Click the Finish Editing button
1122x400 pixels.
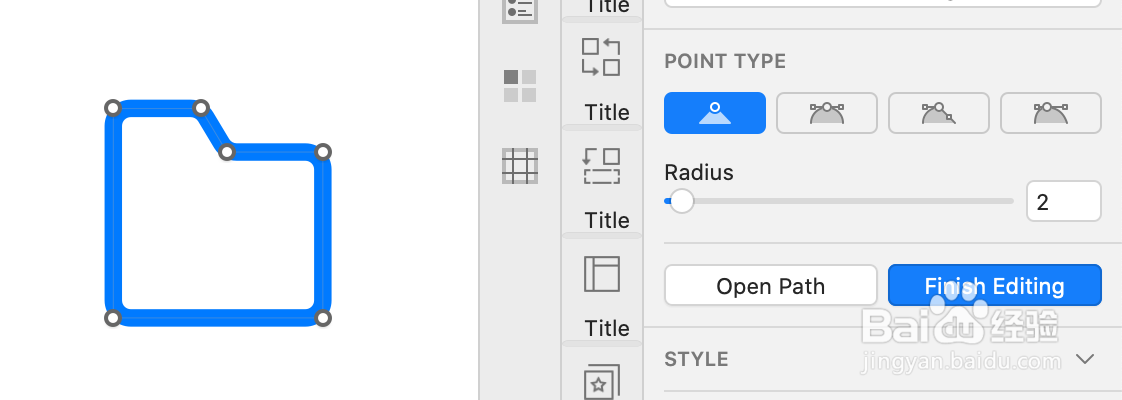pos(995,286)
